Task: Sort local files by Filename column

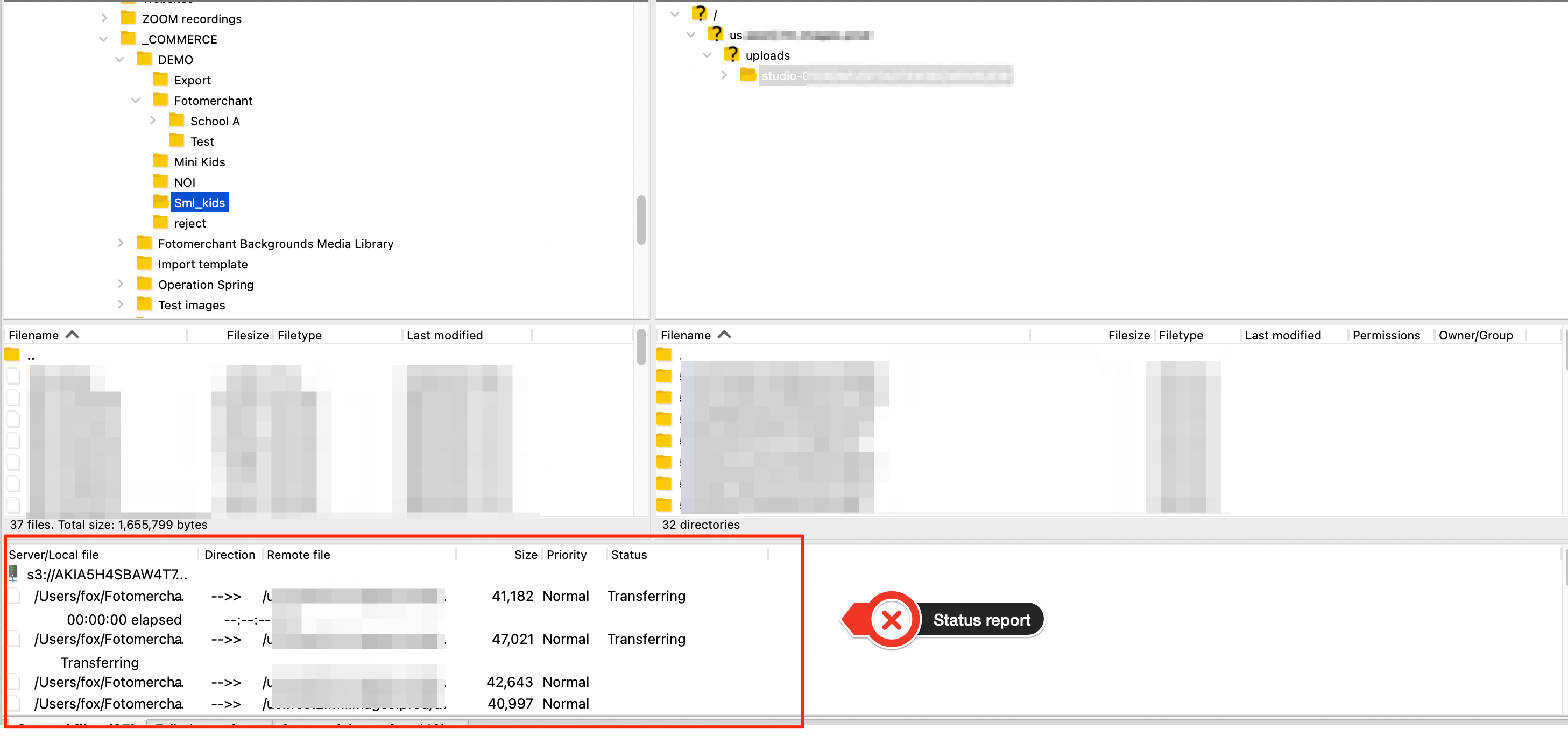Action: click(x=96, y=335)
